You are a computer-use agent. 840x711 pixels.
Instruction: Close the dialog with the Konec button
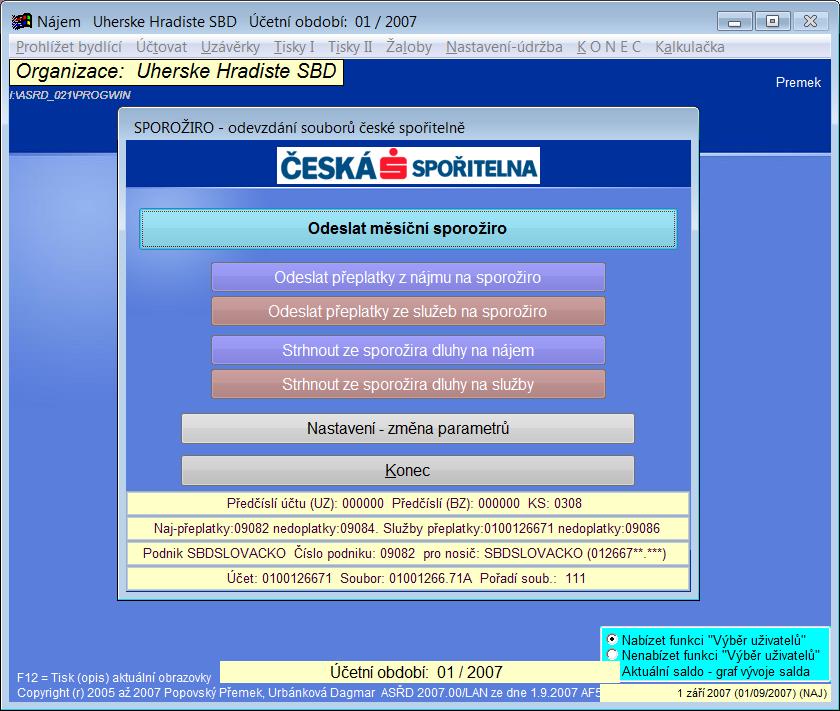click(408, 470)
